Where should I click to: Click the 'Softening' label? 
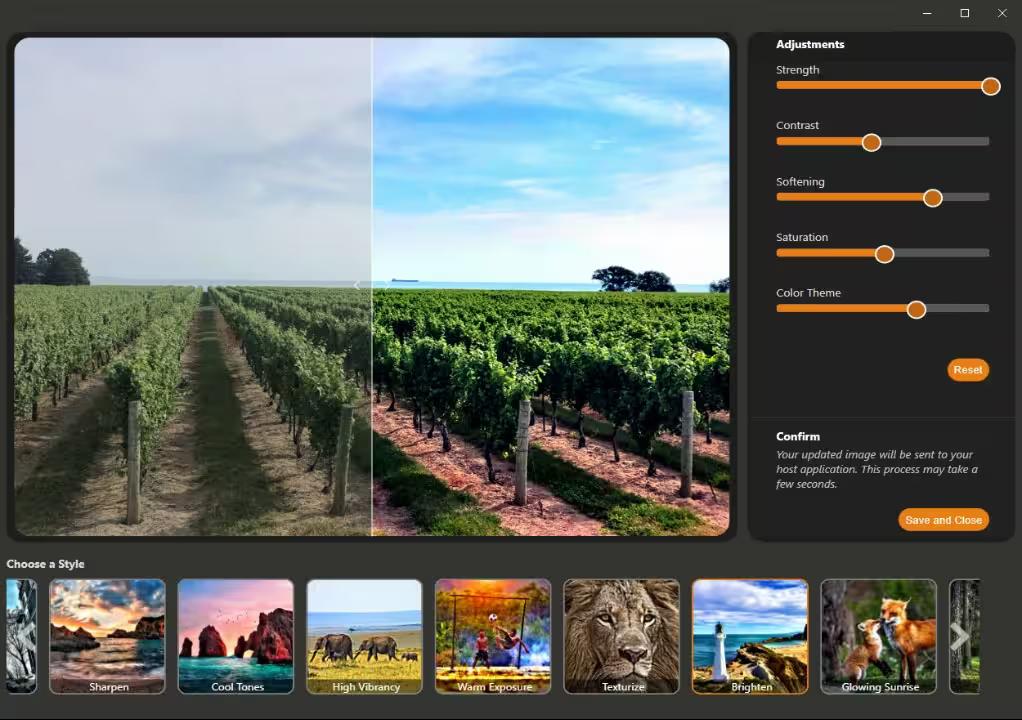click(800, 182)
